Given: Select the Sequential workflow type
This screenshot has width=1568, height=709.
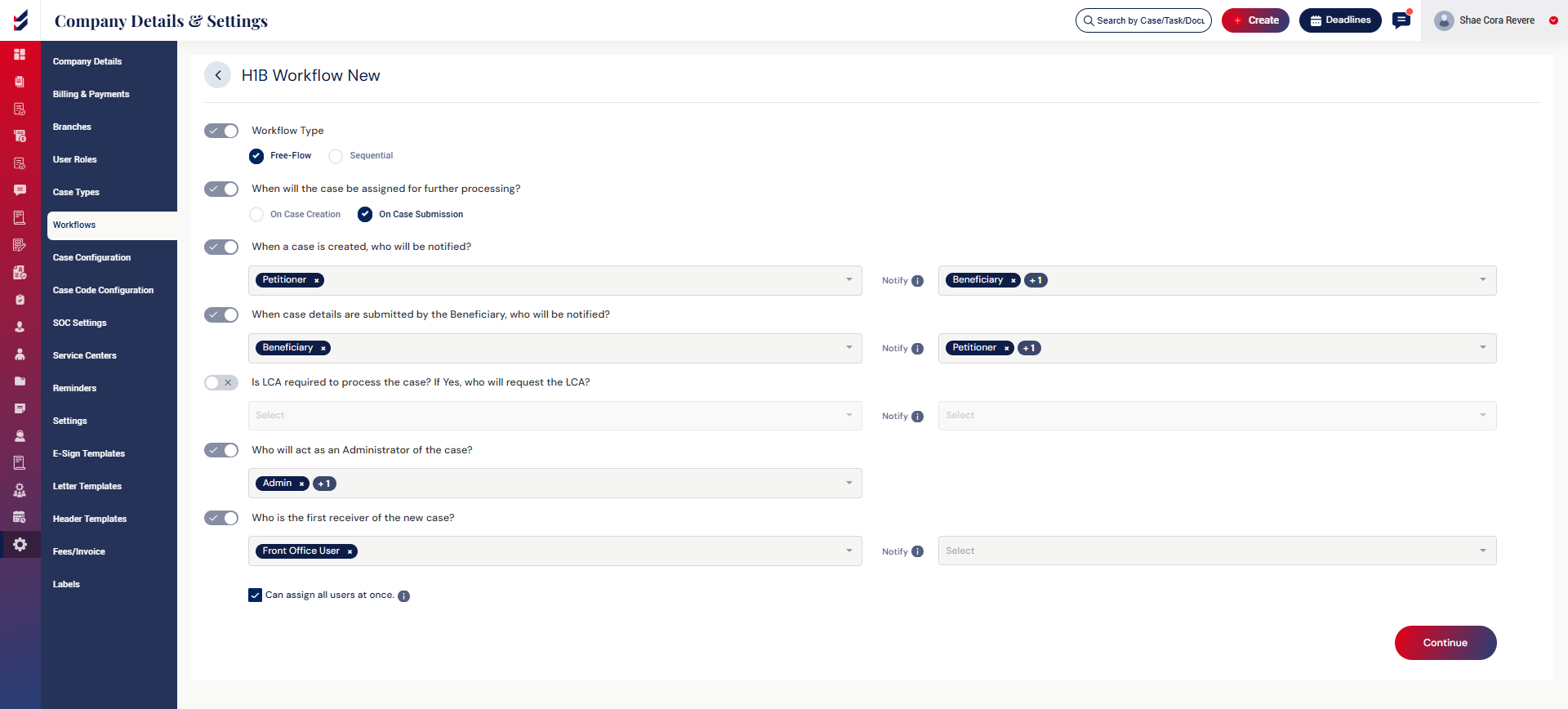Looking at the screenshot, I should [x=336, y=156].
